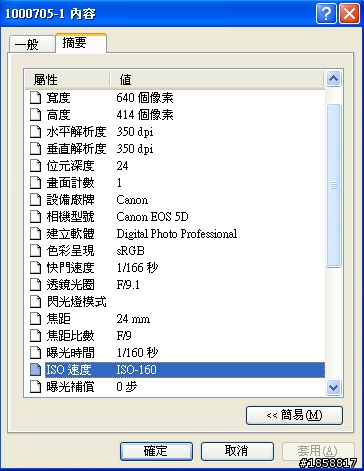Select the 快門速度 property label

[x=70, y=268]
